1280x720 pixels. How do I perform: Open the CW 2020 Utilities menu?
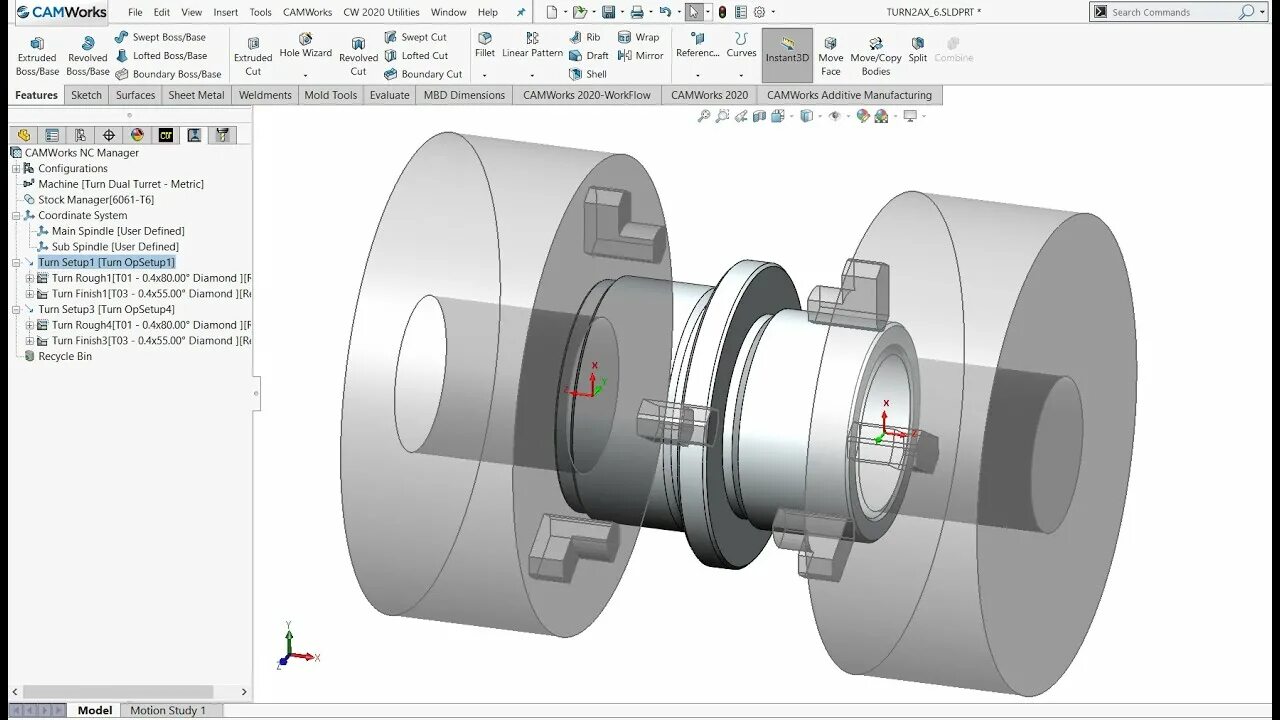pos(381,12)
